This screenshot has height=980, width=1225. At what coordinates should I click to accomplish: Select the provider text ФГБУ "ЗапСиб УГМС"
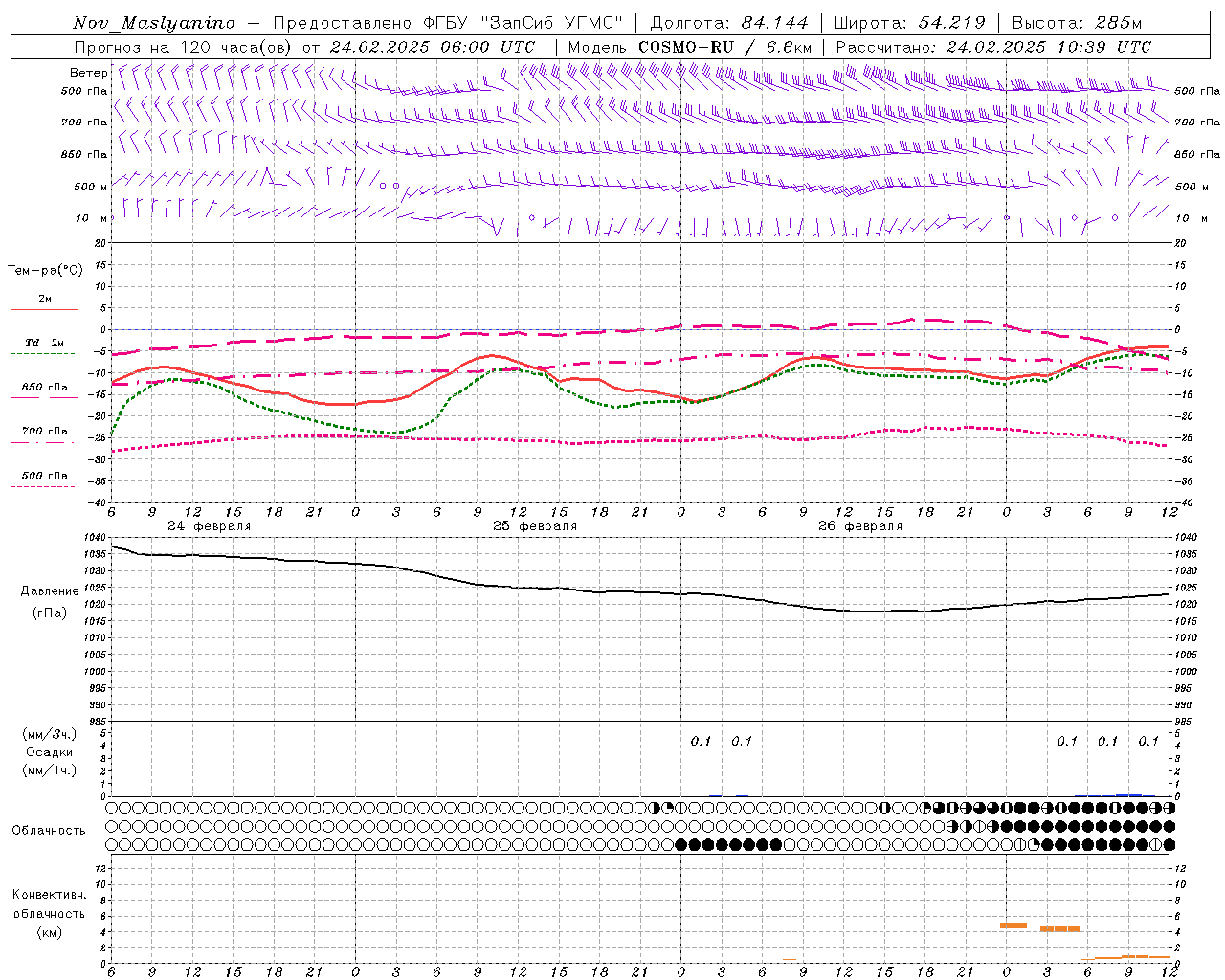pos(523,23)
